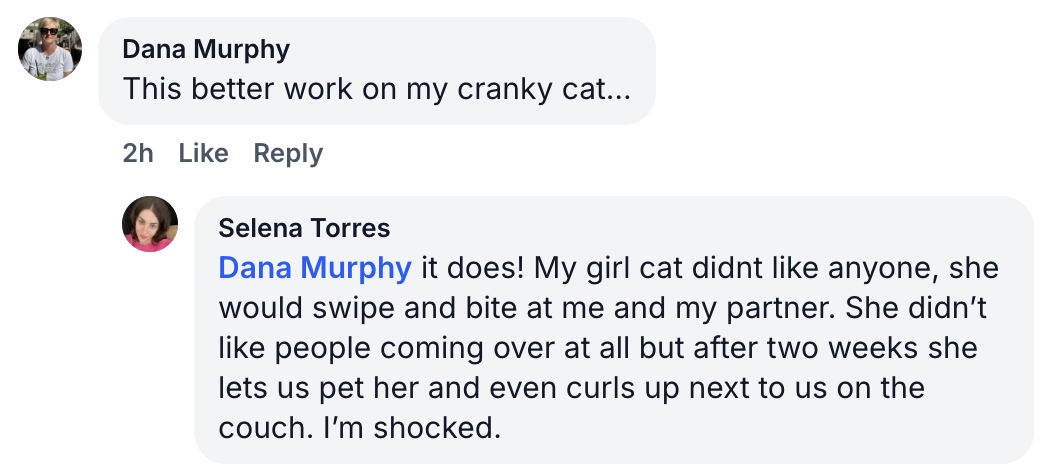Like Dana Murphy's comment
The image size is (1054, 474).
[203, 153]
